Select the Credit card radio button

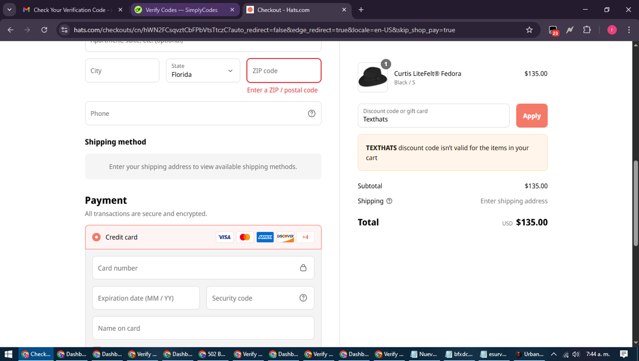pyautogui.click(x=96, y=237)
